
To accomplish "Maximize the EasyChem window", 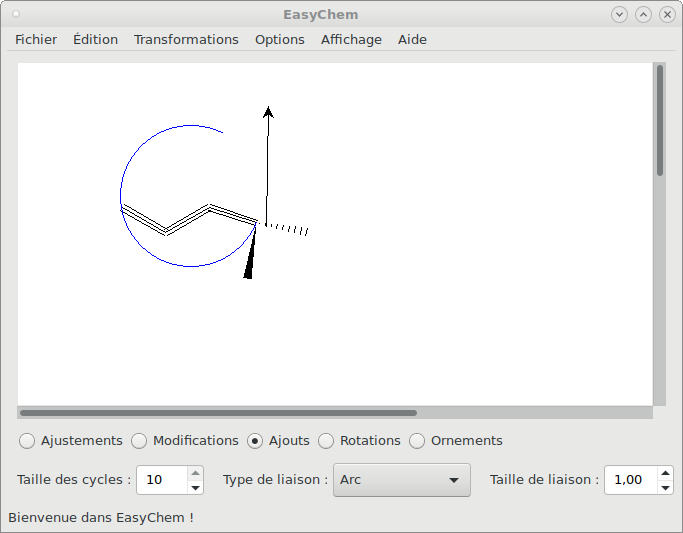I will (643, 14).
